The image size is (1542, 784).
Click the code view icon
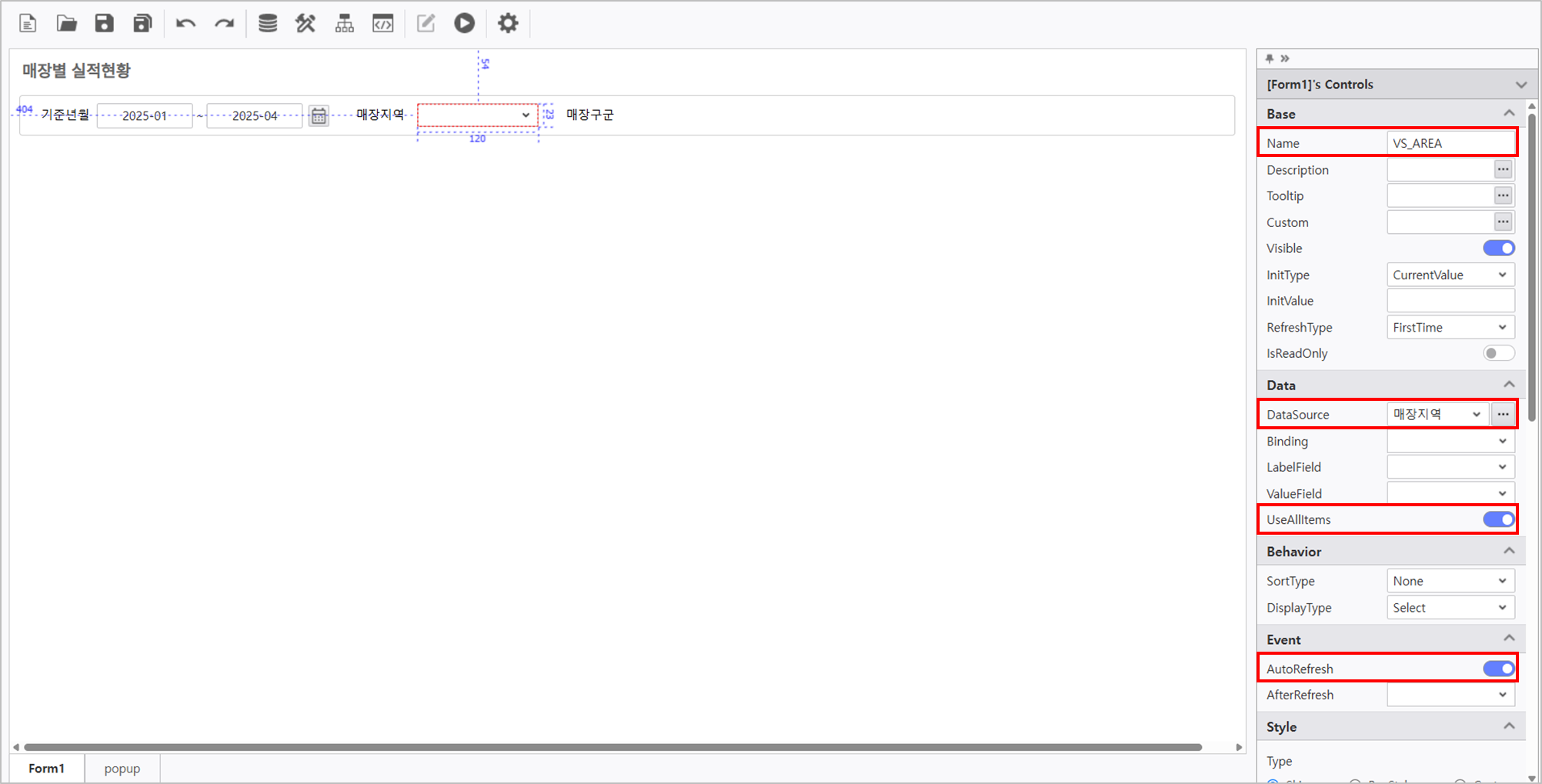click(382, 23)
